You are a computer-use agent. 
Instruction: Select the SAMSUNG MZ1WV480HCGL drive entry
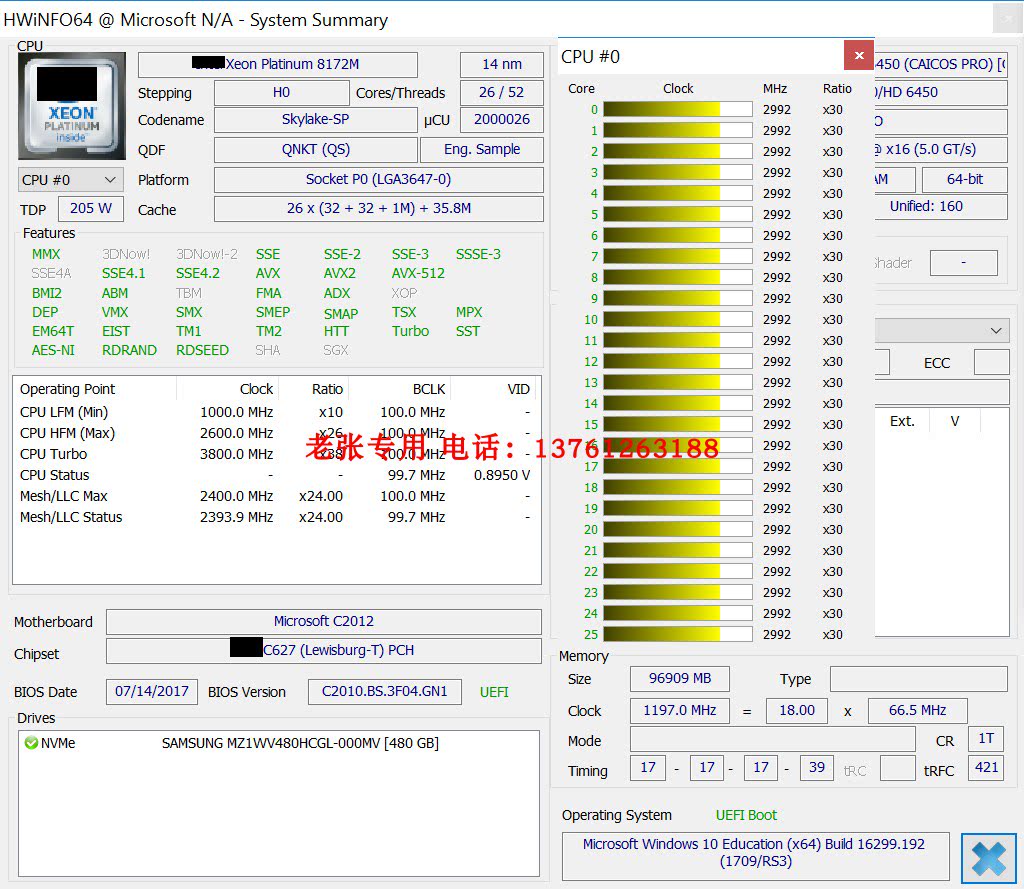(278, 743)
